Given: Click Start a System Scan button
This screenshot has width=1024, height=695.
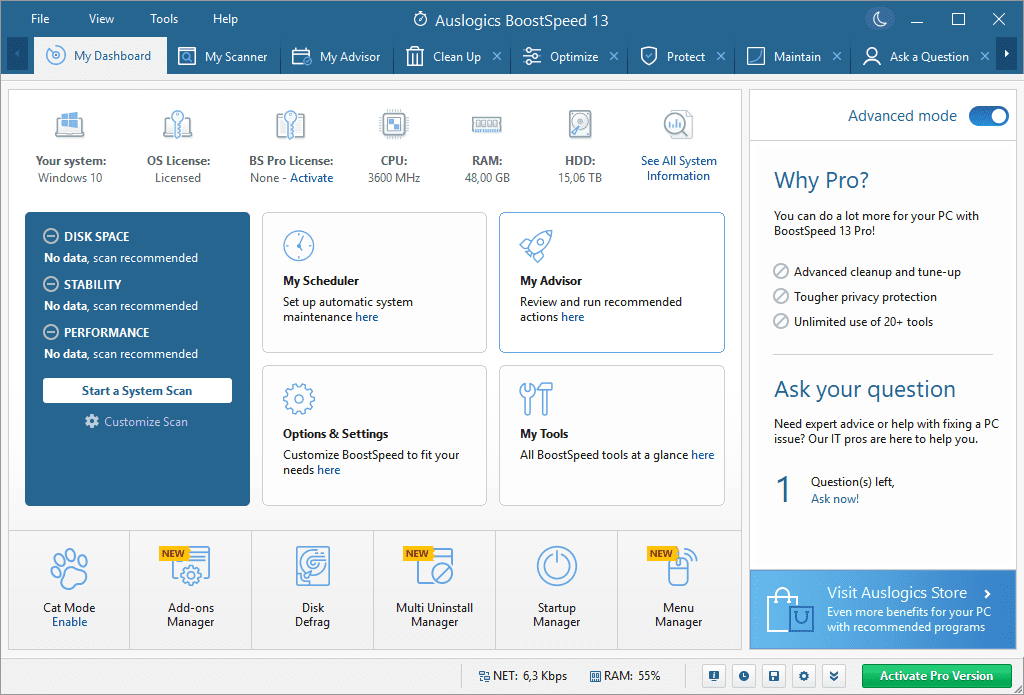Looking at the screenshot, I should (137, 391).
